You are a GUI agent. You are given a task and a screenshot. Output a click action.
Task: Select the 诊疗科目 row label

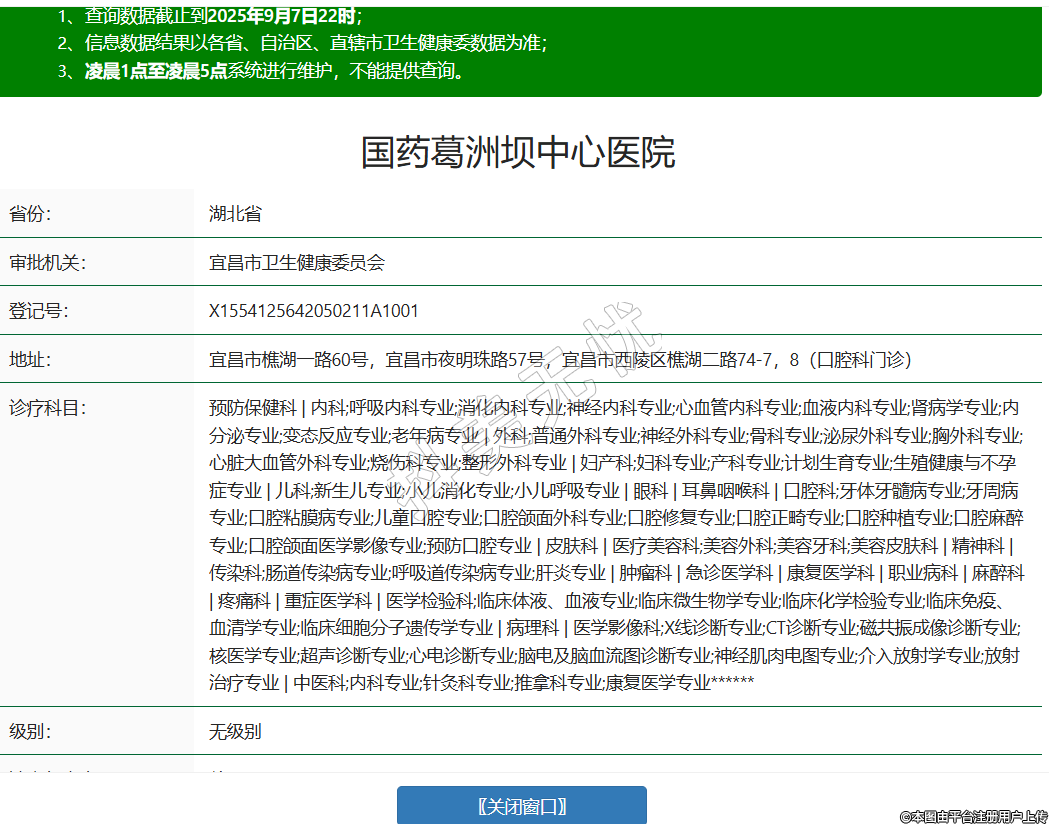click(48, 408)
